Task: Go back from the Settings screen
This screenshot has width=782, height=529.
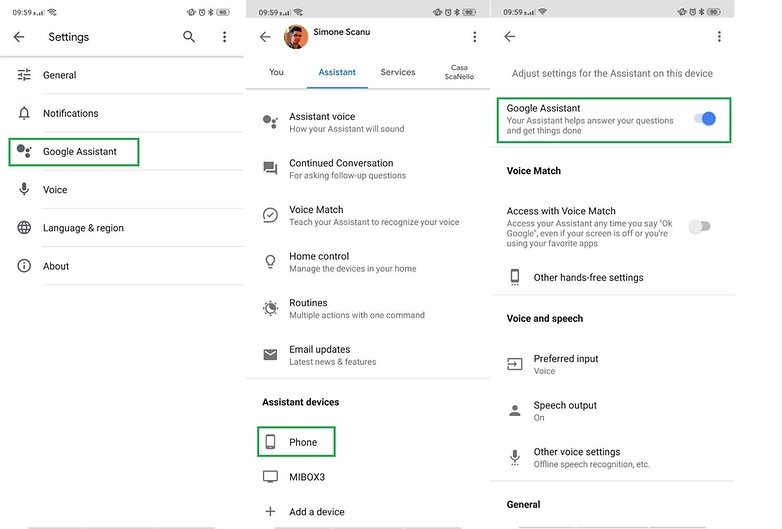Action: click(x=19, y=36)
